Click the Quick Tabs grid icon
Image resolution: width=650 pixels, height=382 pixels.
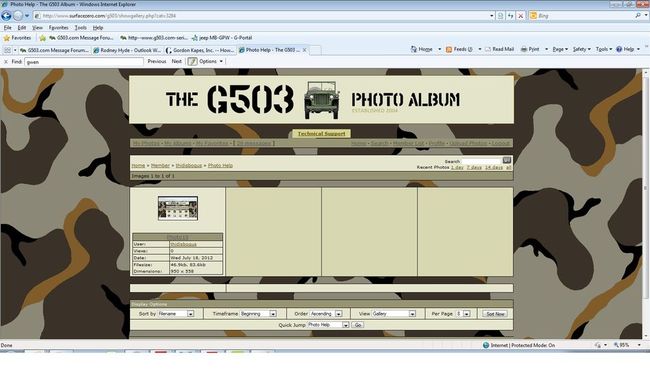7,50
